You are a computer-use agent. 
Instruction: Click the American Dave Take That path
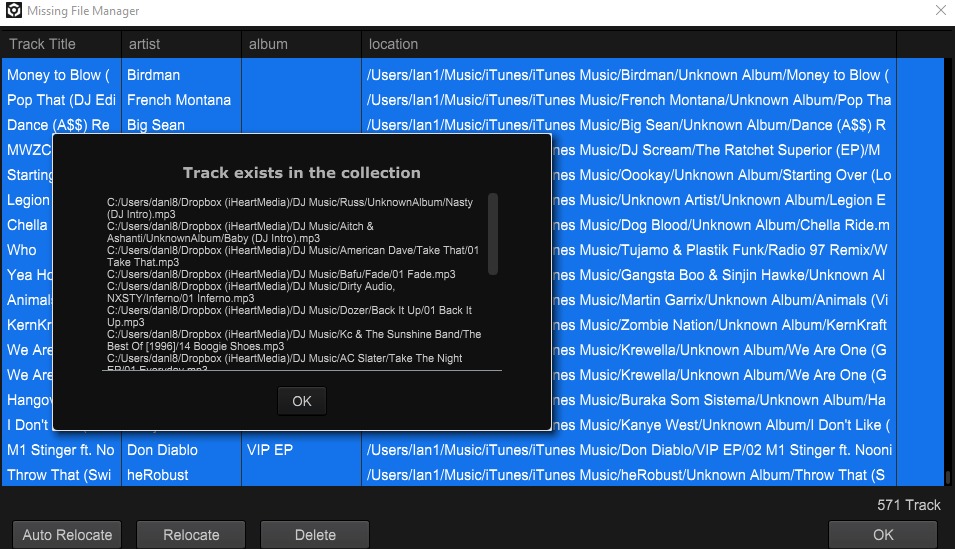pos(293,256)
